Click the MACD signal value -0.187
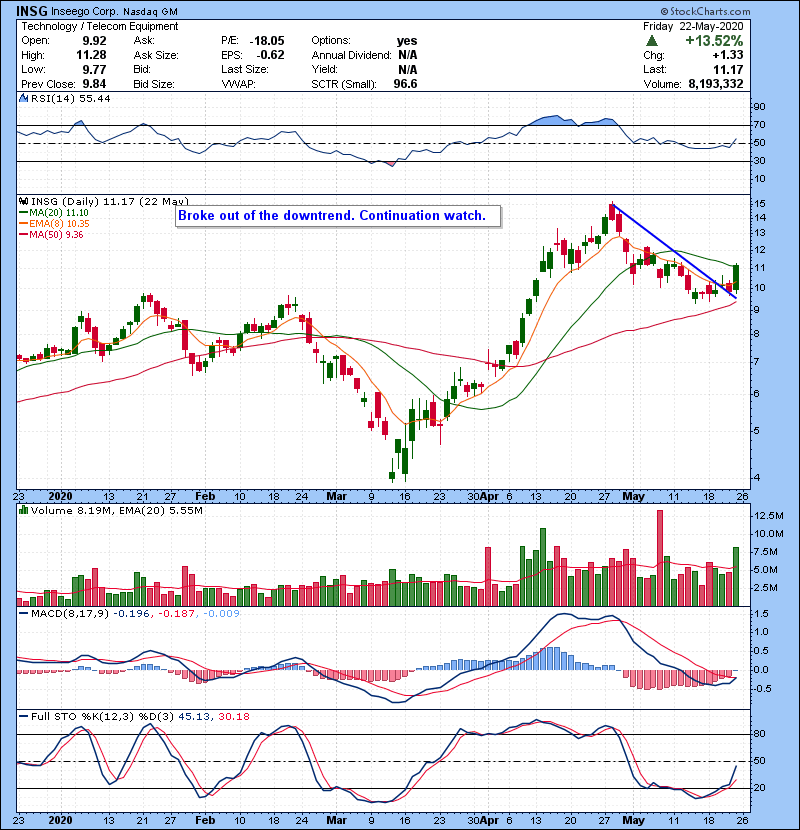This screenshot has height=830, width=800. point(177,613)
